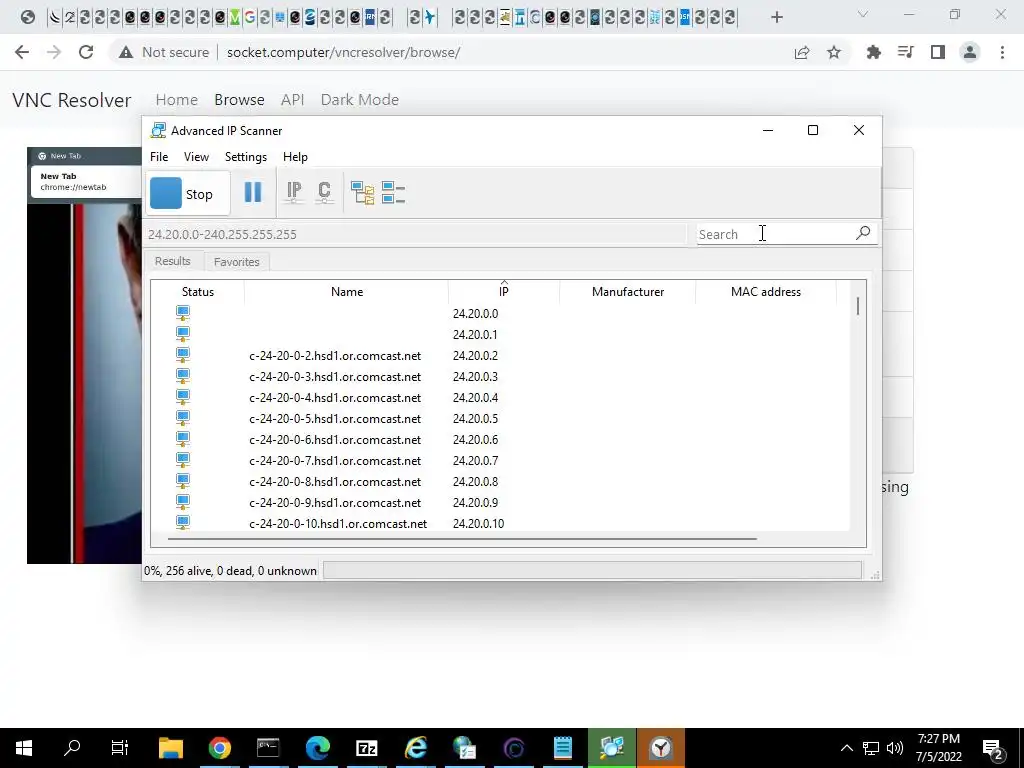The image size is (1024, 768).
Task: Switch to the Results tab
Action: [172, 261]
